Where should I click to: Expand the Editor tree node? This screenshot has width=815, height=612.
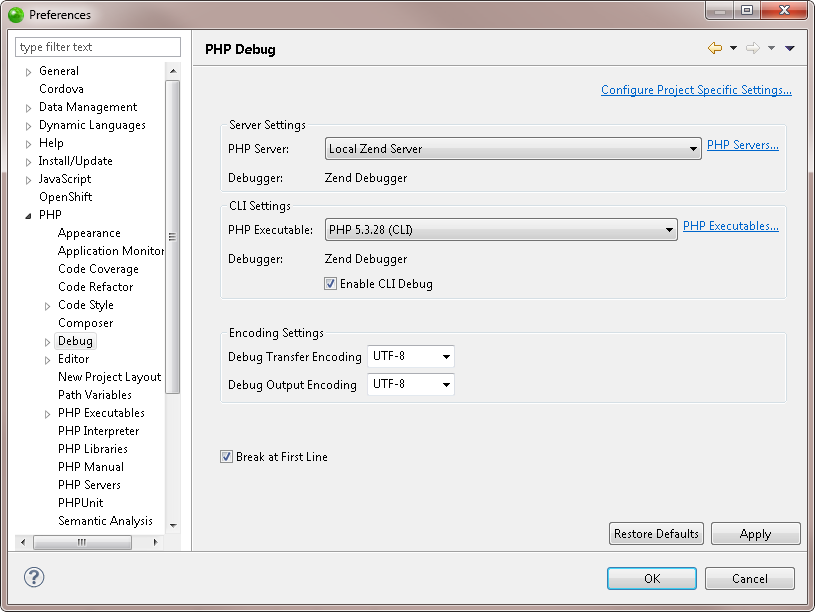(47, 360)
